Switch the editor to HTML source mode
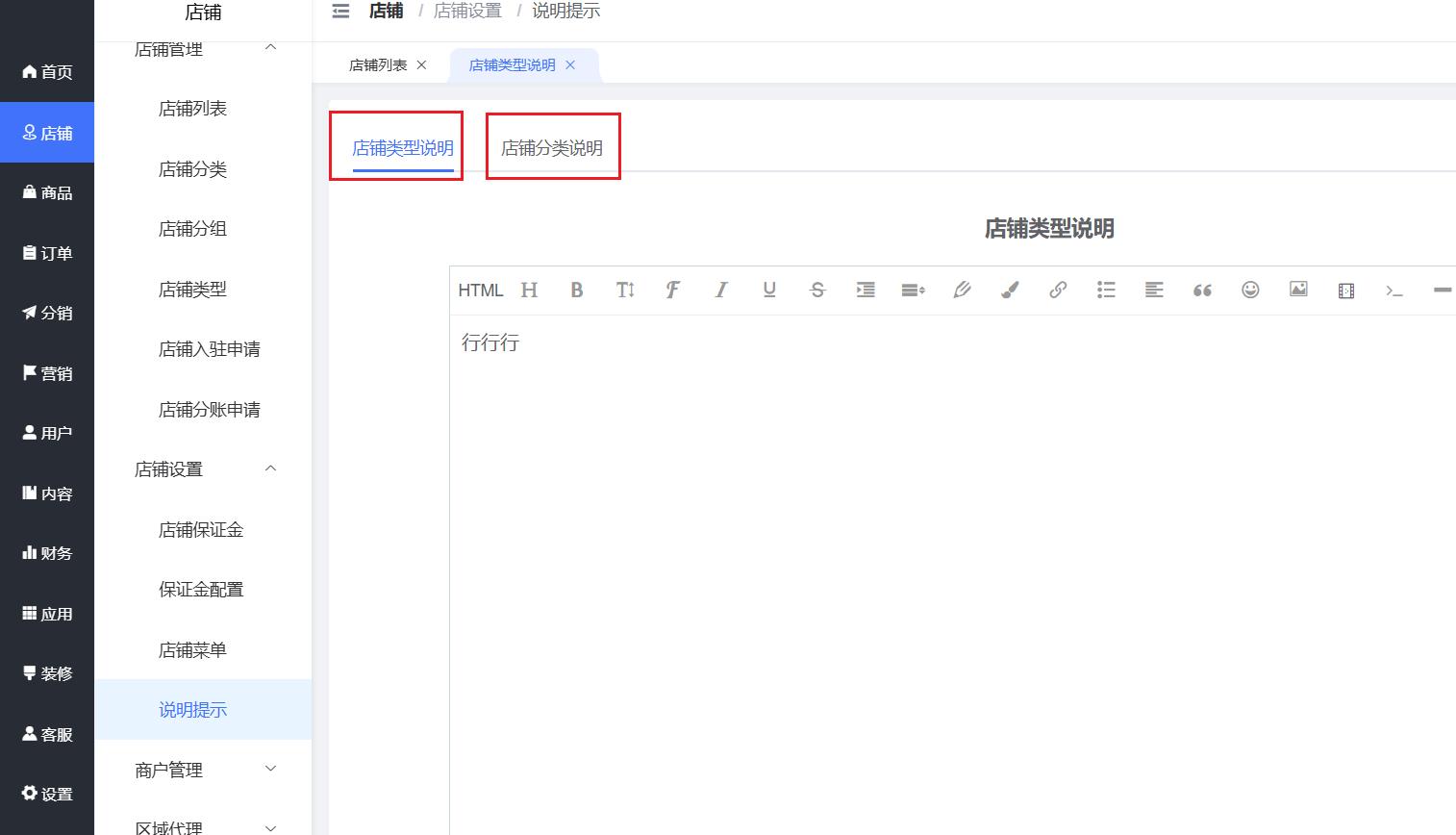Screen dimensions: 1456x835 coord(480,290)
